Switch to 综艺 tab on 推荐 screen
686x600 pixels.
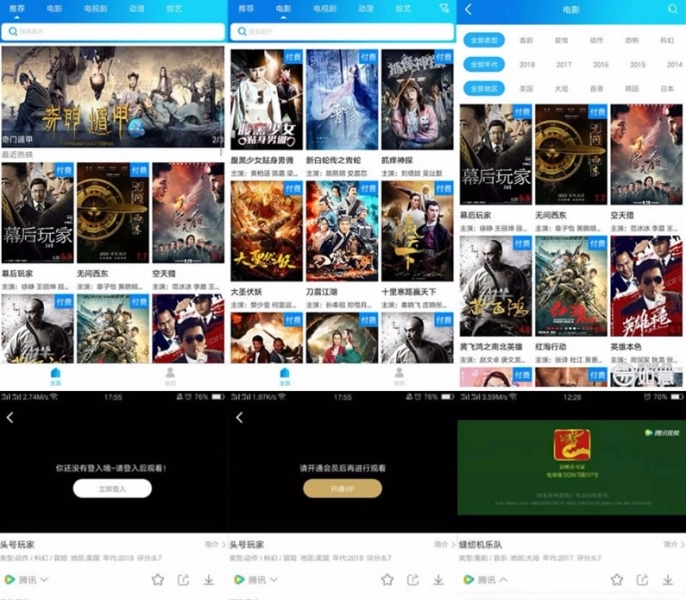(x=174, y=8)
